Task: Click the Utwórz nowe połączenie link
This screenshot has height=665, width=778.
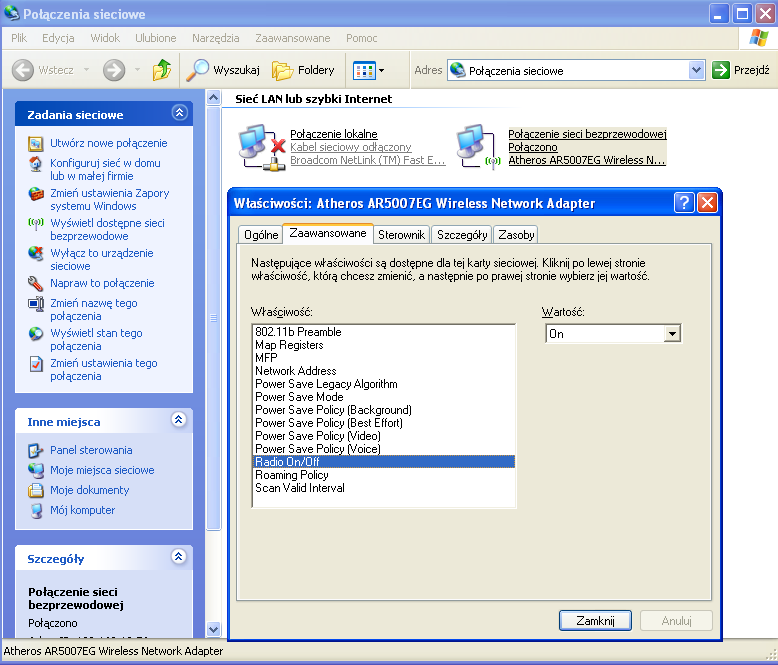Action: (109, 143)
